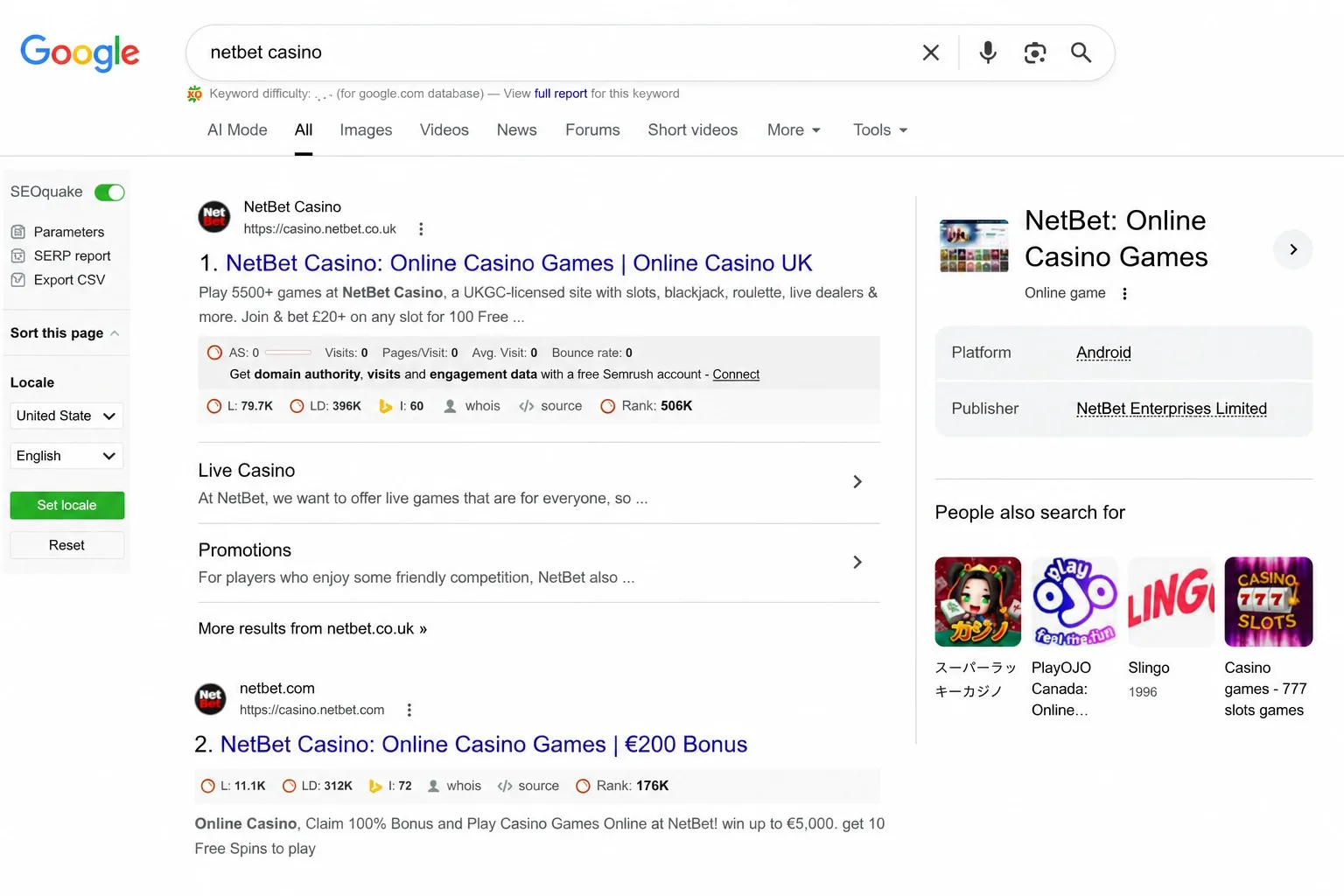Clear the search box with X icon
Image resolution: width=1344 pixels, height=896 pixels.
pos(931,52)
